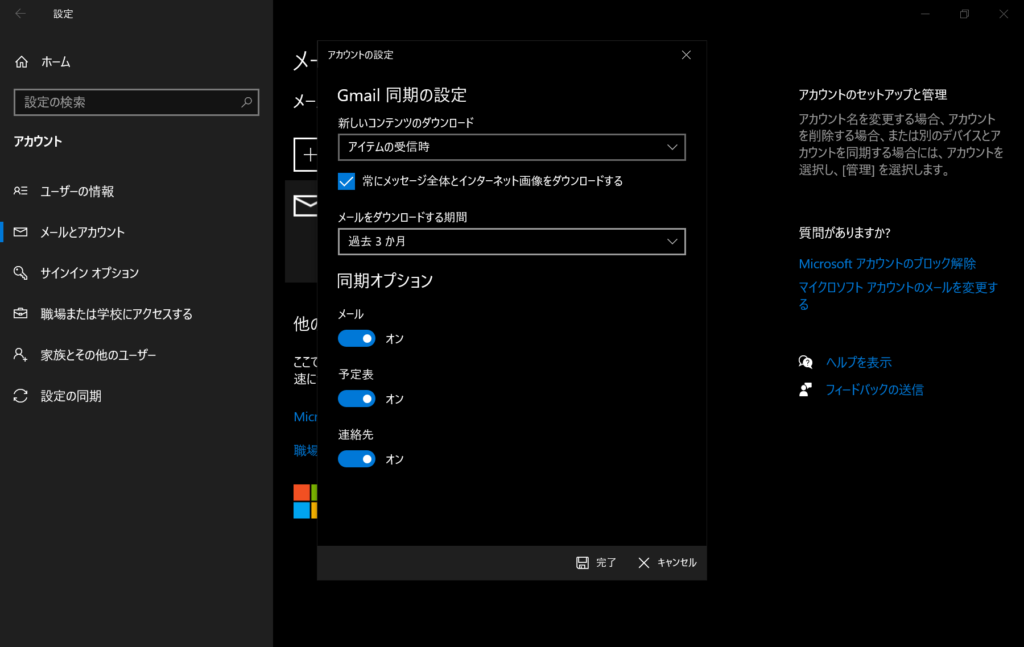
Task: Click the 設定の検索 search field
Action: pos(136,102)
